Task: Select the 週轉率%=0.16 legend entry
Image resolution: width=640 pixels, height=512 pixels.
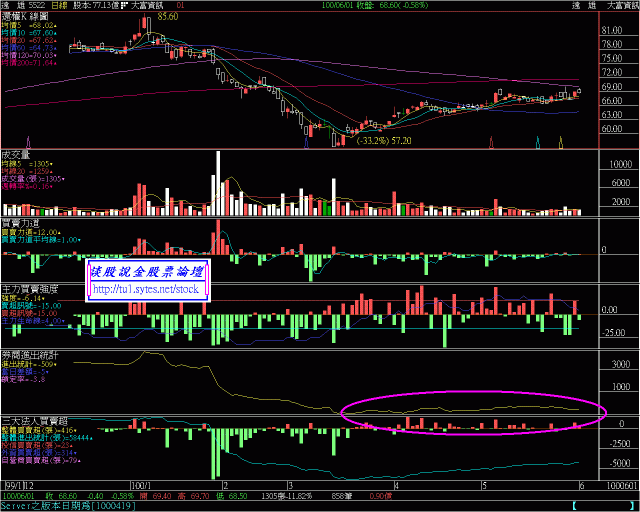Action: 27,187
